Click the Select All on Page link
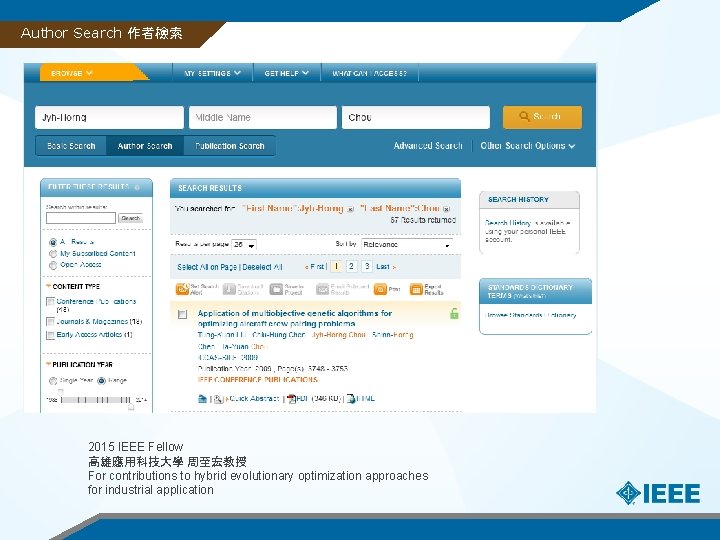720x540 pixels. tap(207, 267)
